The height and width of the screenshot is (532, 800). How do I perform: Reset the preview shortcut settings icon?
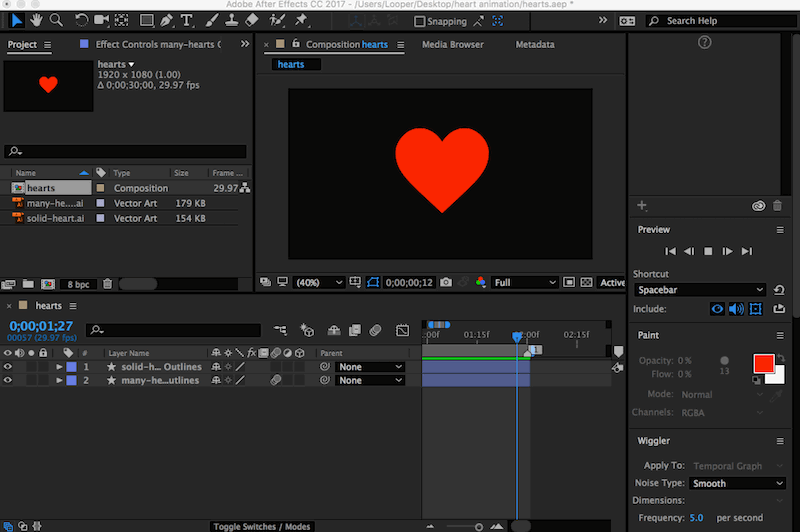tap(779, 290)
